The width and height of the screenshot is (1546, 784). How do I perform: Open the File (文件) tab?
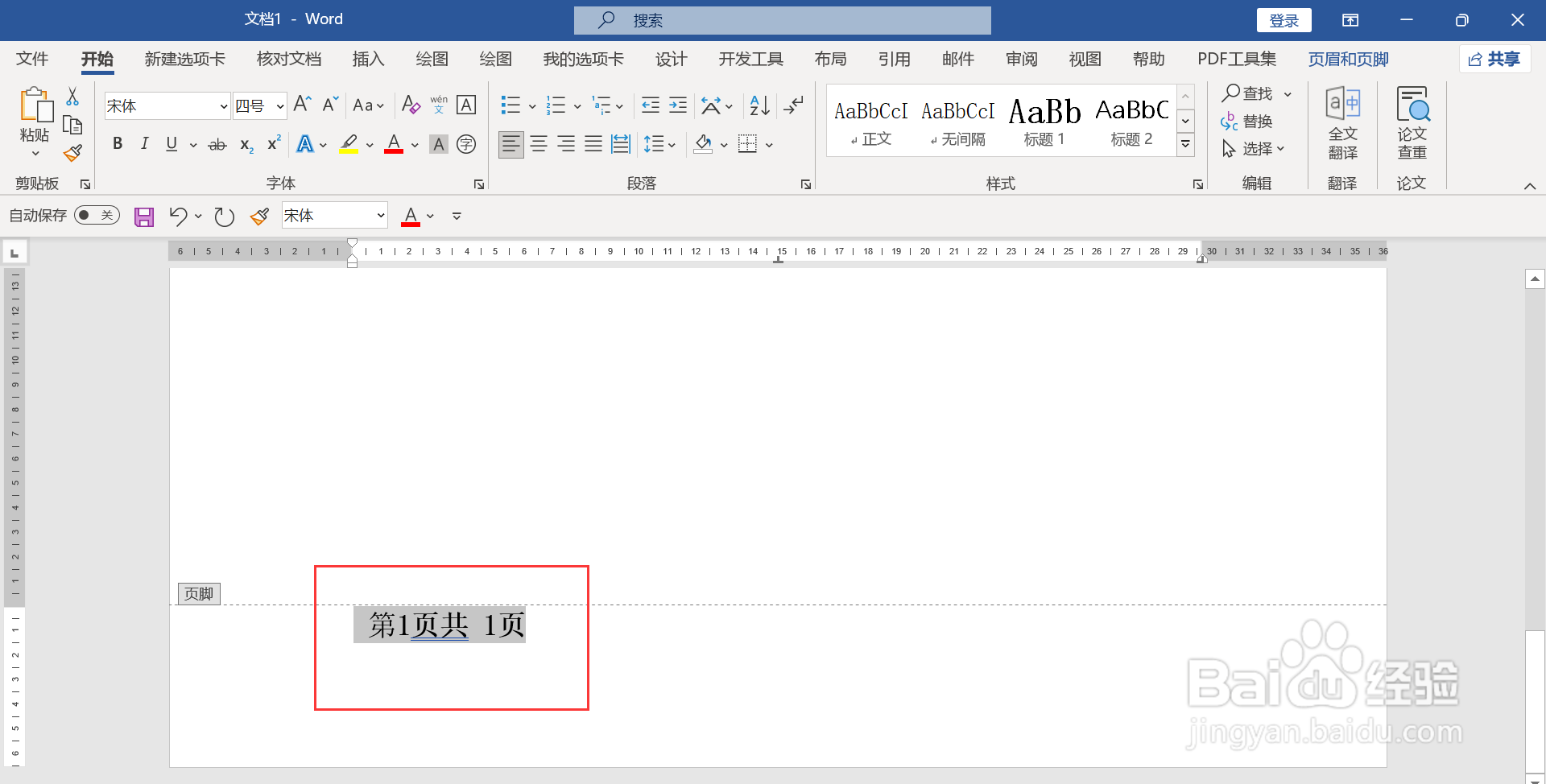[x=32, y=59]
